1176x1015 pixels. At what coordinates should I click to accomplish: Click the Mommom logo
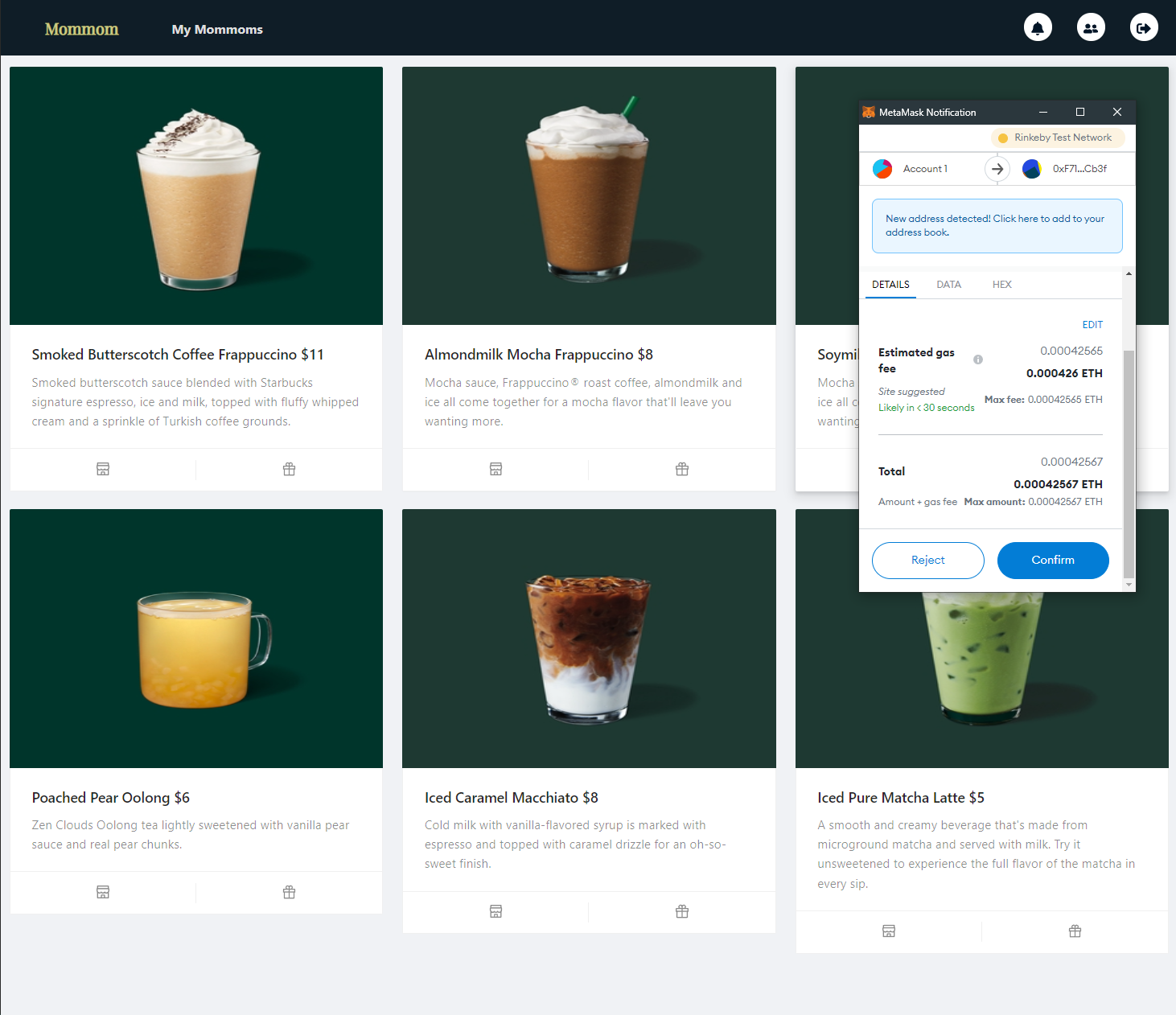(x=82, y=29)
